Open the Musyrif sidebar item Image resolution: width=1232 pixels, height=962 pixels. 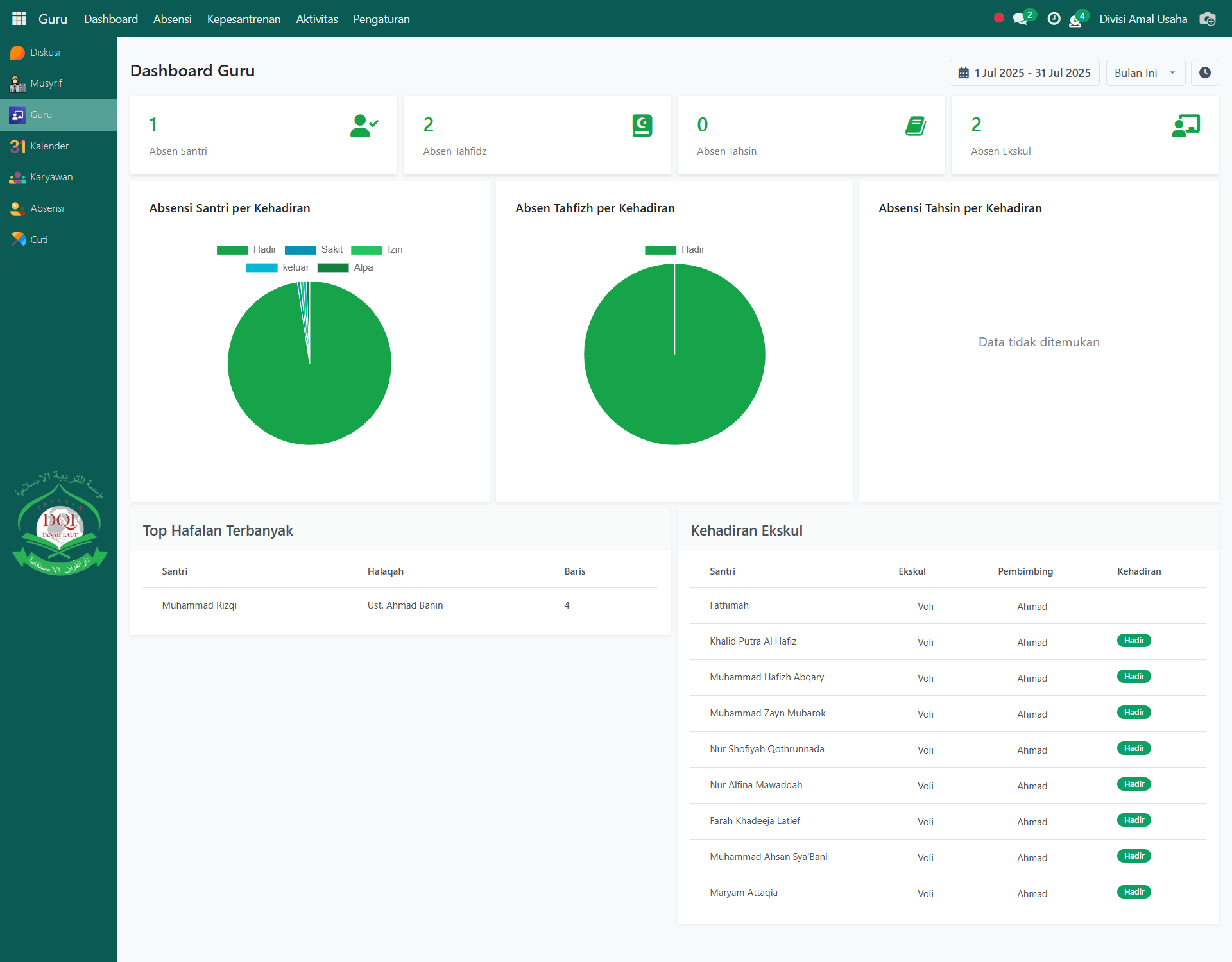coord(46,83)
